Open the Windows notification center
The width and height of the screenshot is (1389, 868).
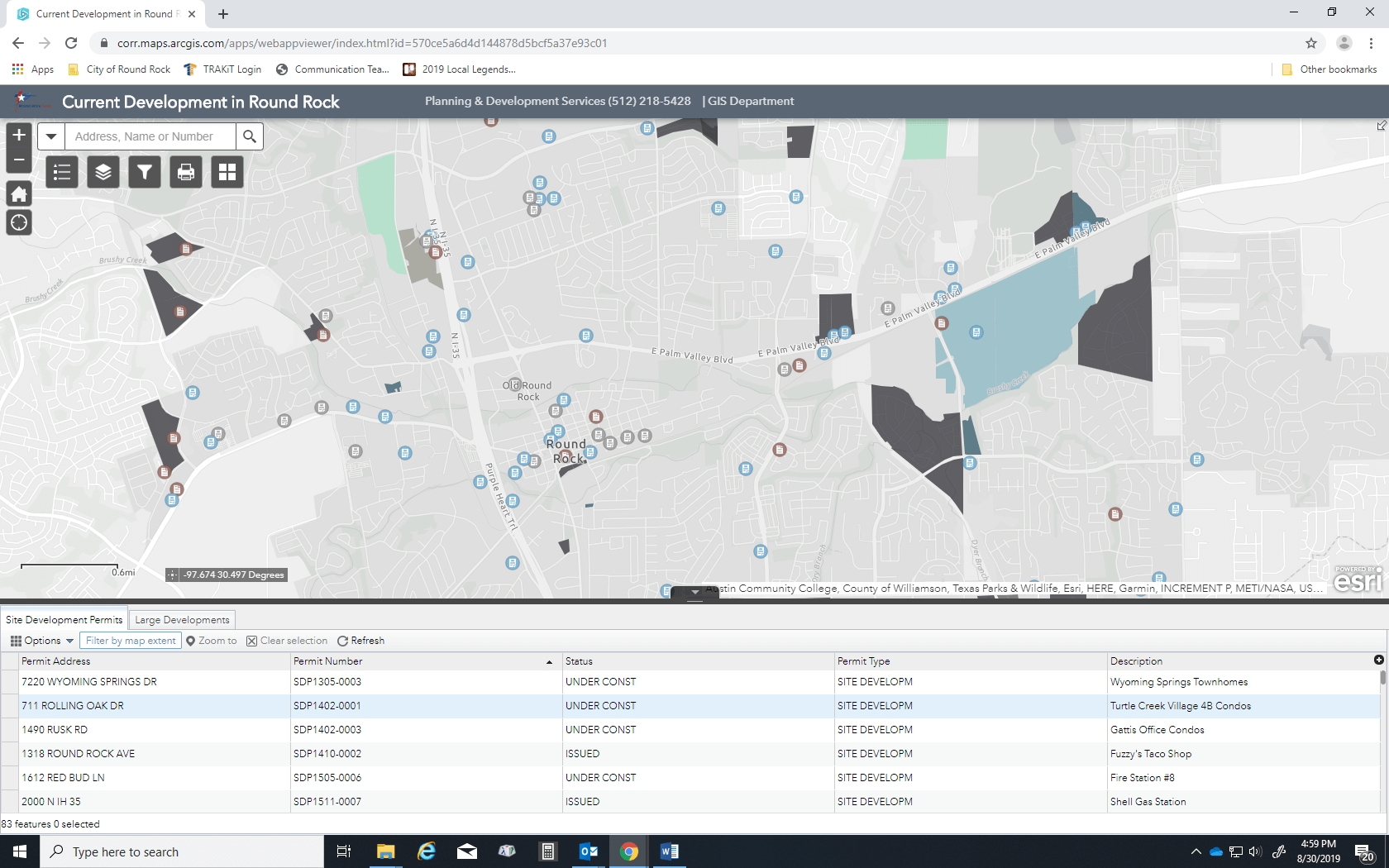click(x=1364, y=852)
